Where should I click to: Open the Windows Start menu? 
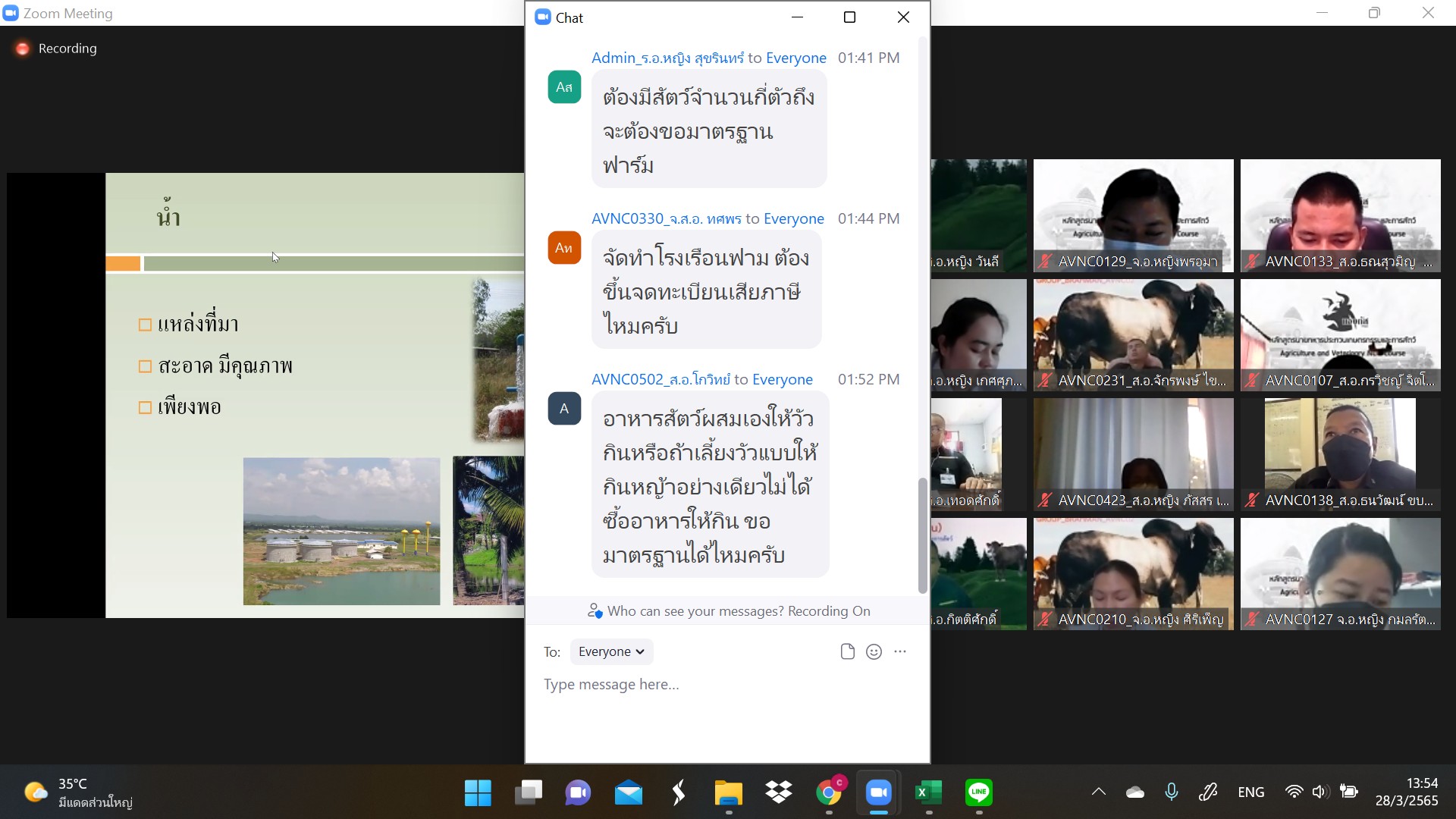(478, 793)
